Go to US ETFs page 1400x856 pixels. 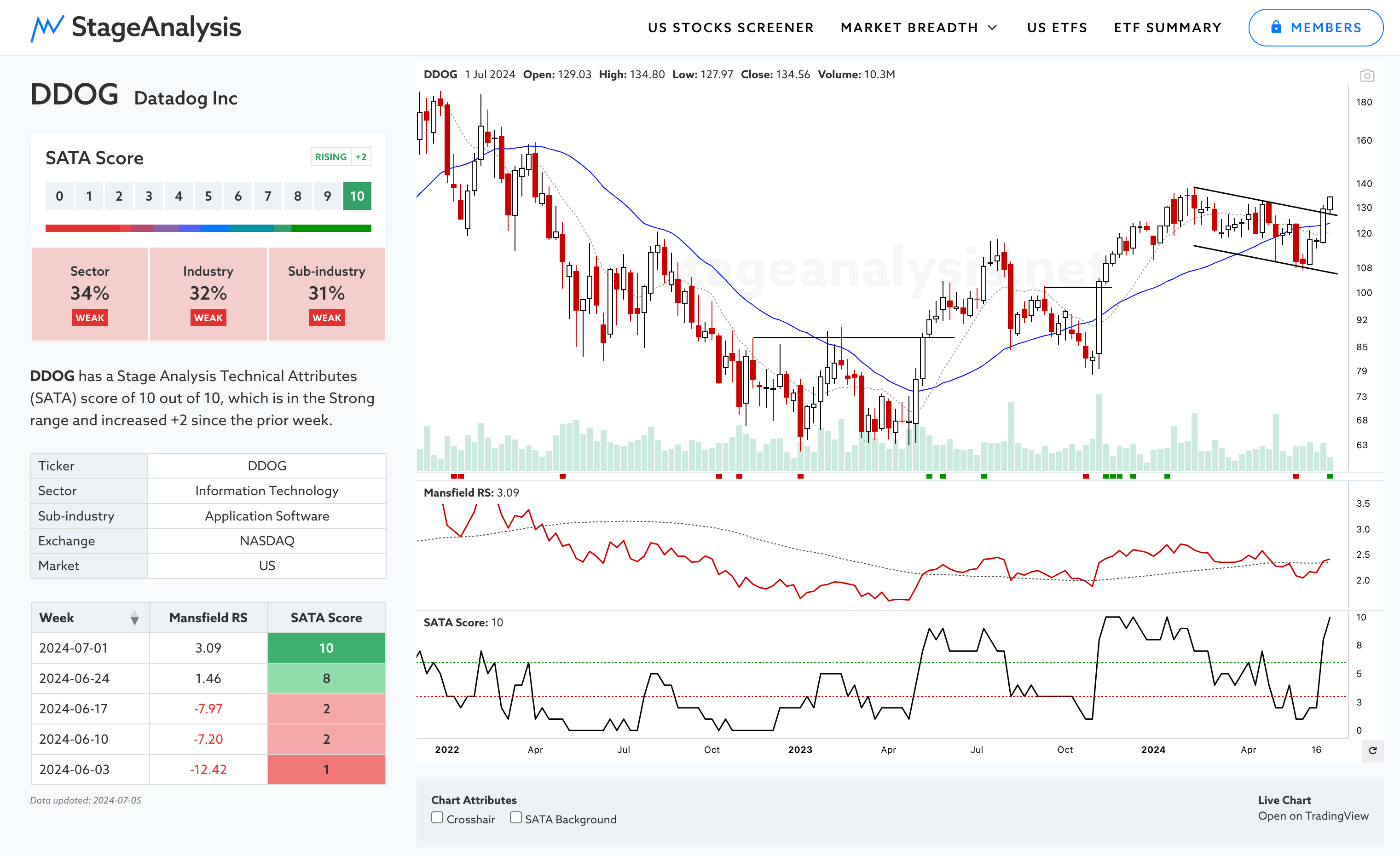tap(1057, 28)
